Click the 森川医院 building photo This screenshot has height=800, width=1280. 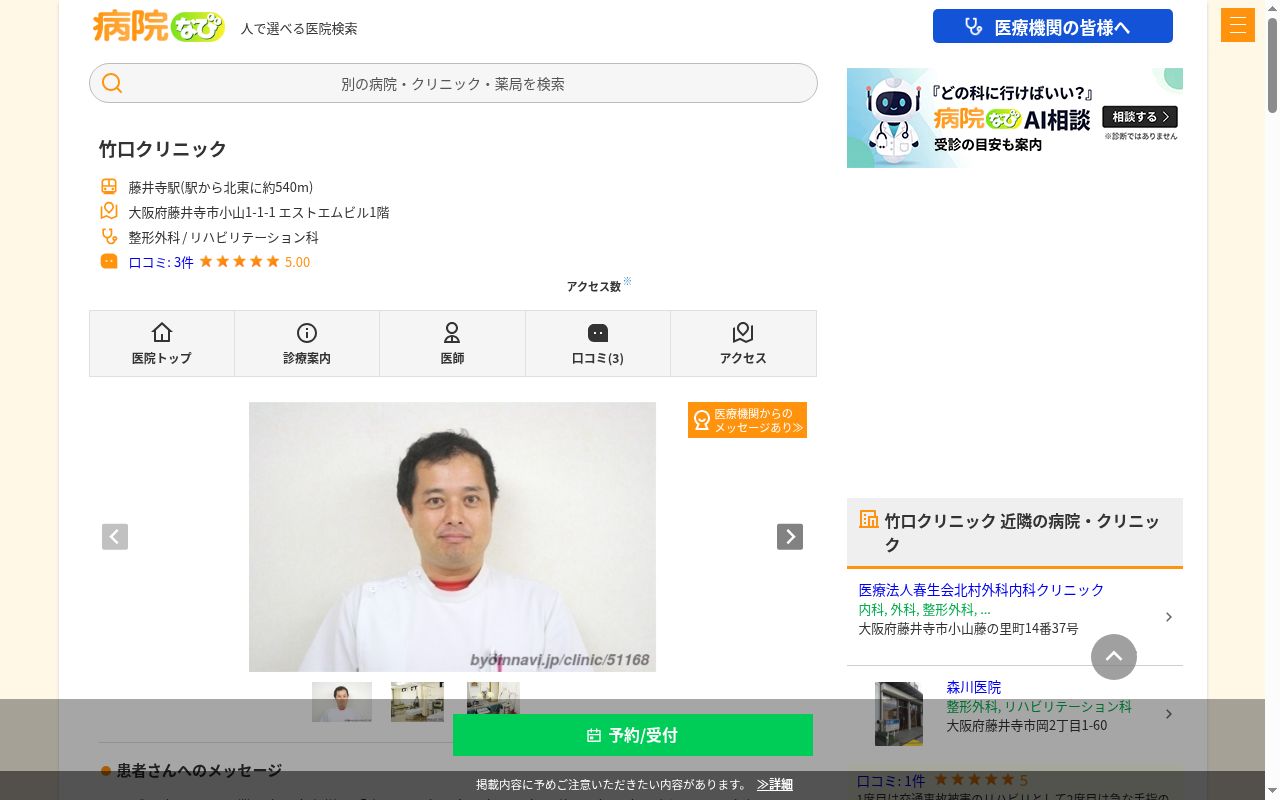tap(899, 714)
